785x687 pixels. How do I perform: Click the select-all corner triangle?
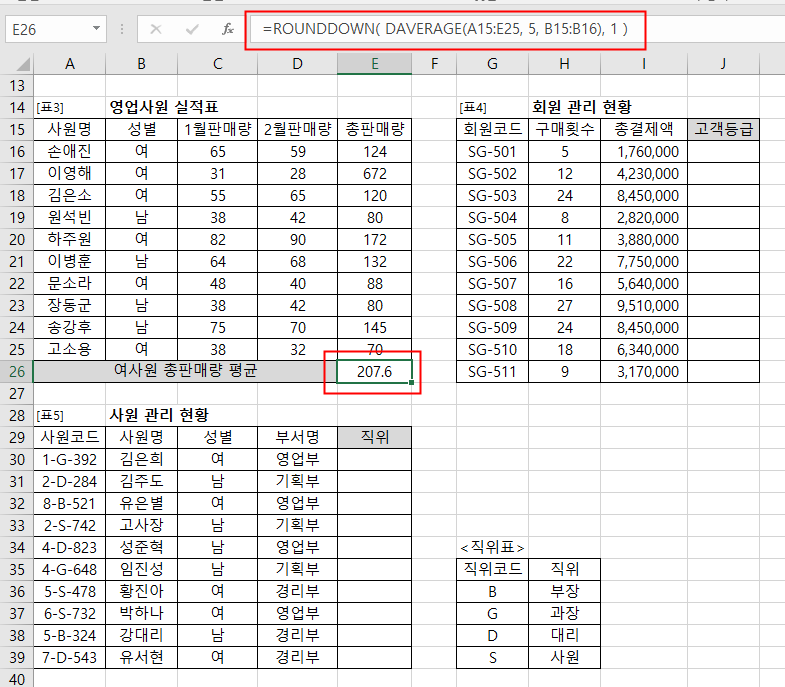click(x=23, y=64)
